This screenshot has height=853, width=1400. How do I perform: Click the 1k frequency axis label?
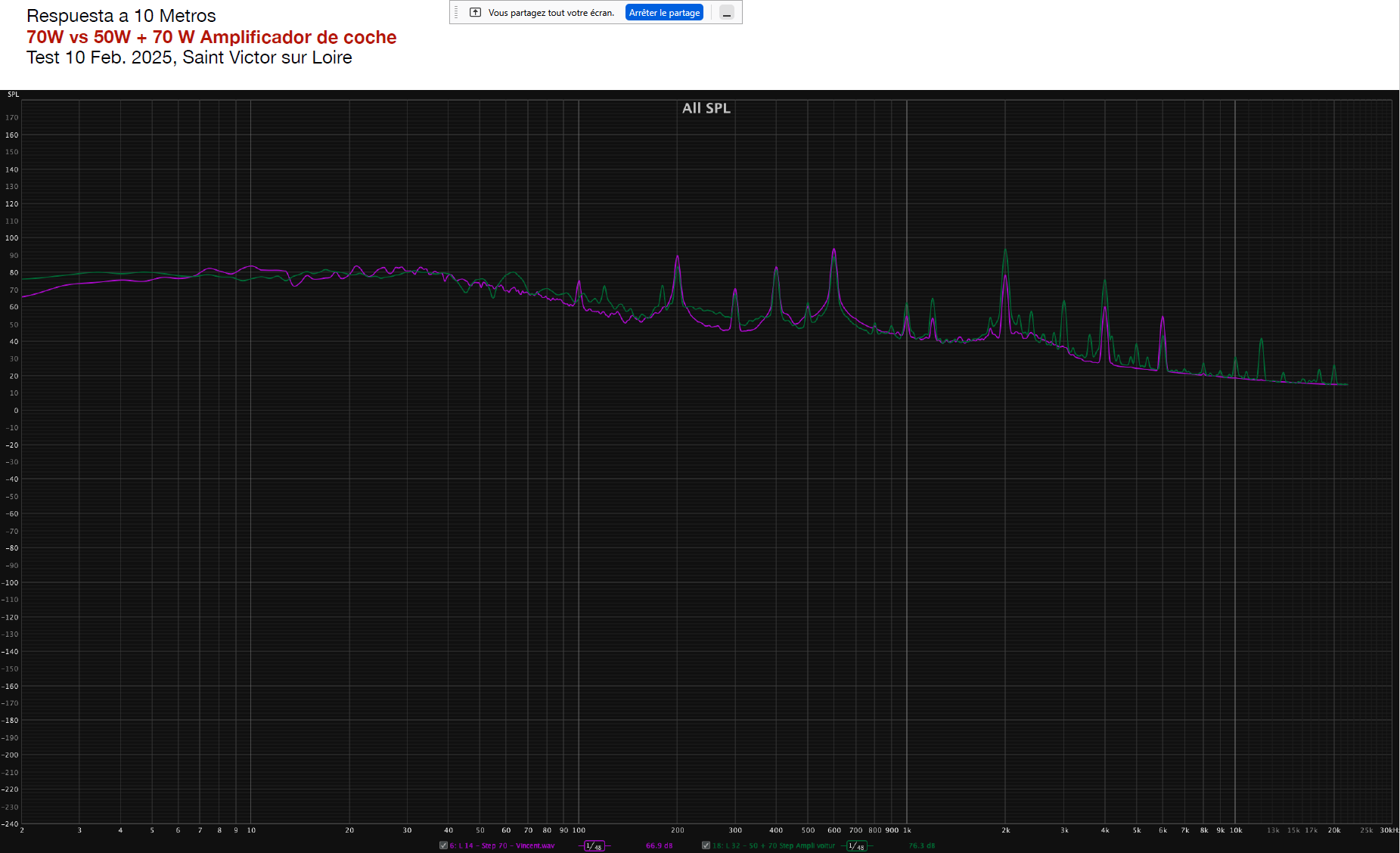click(907, 830)
